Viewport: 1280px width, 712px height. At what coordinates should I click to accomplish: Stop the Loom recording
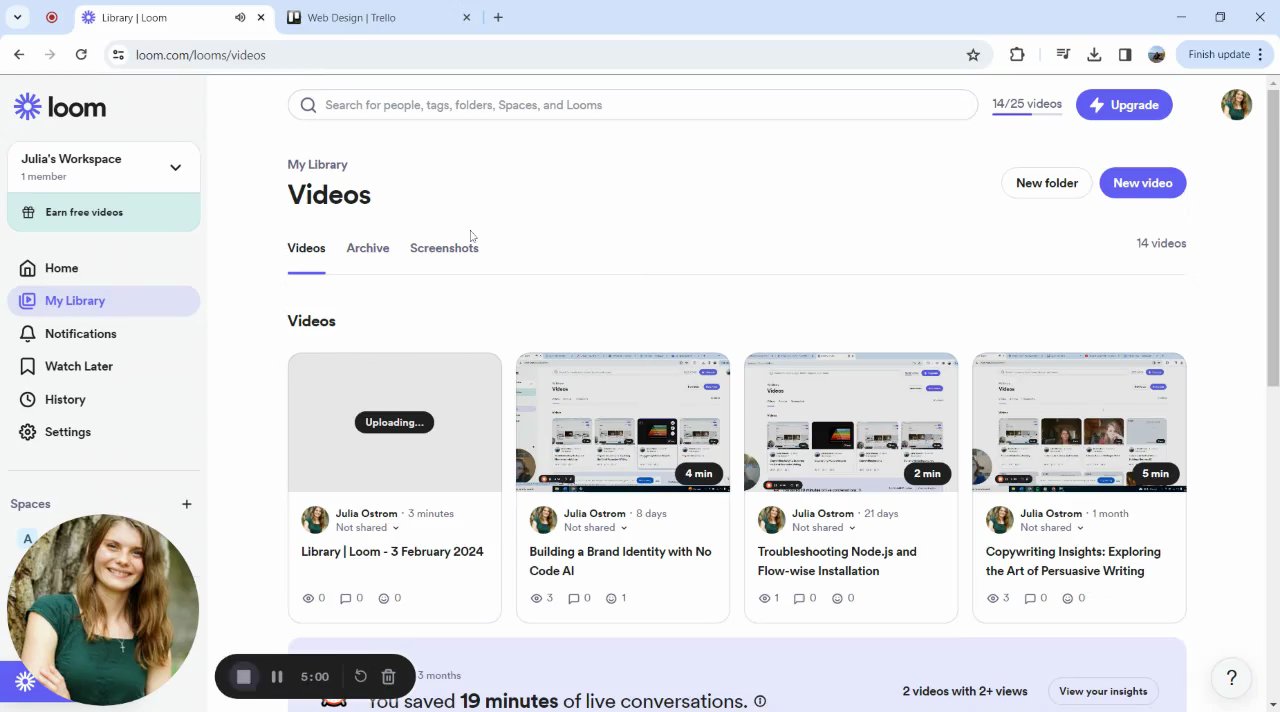pyautogui.click(x=243, y=677)
